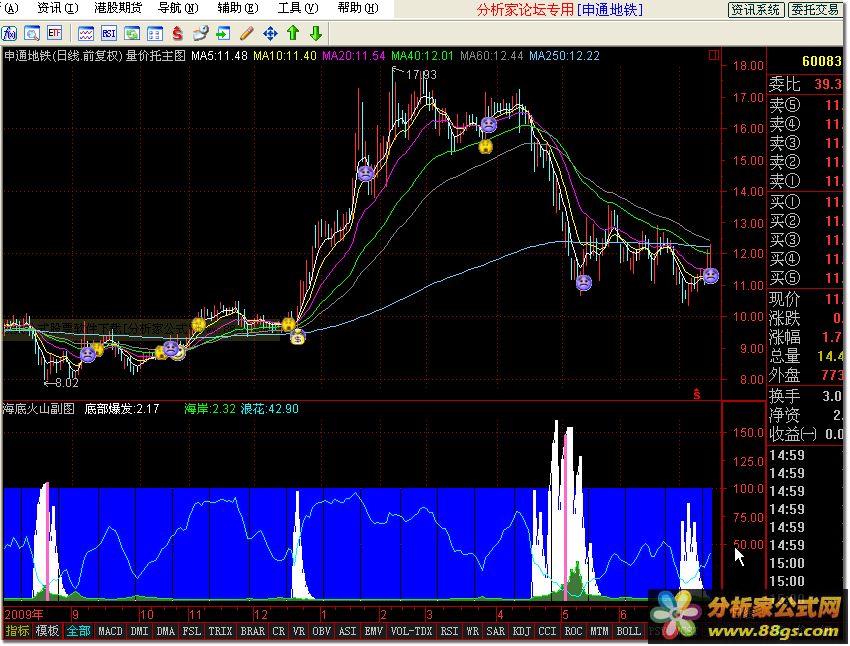Click the green arrow import window icon
850x646 pixels.
[x=223, y=34]
